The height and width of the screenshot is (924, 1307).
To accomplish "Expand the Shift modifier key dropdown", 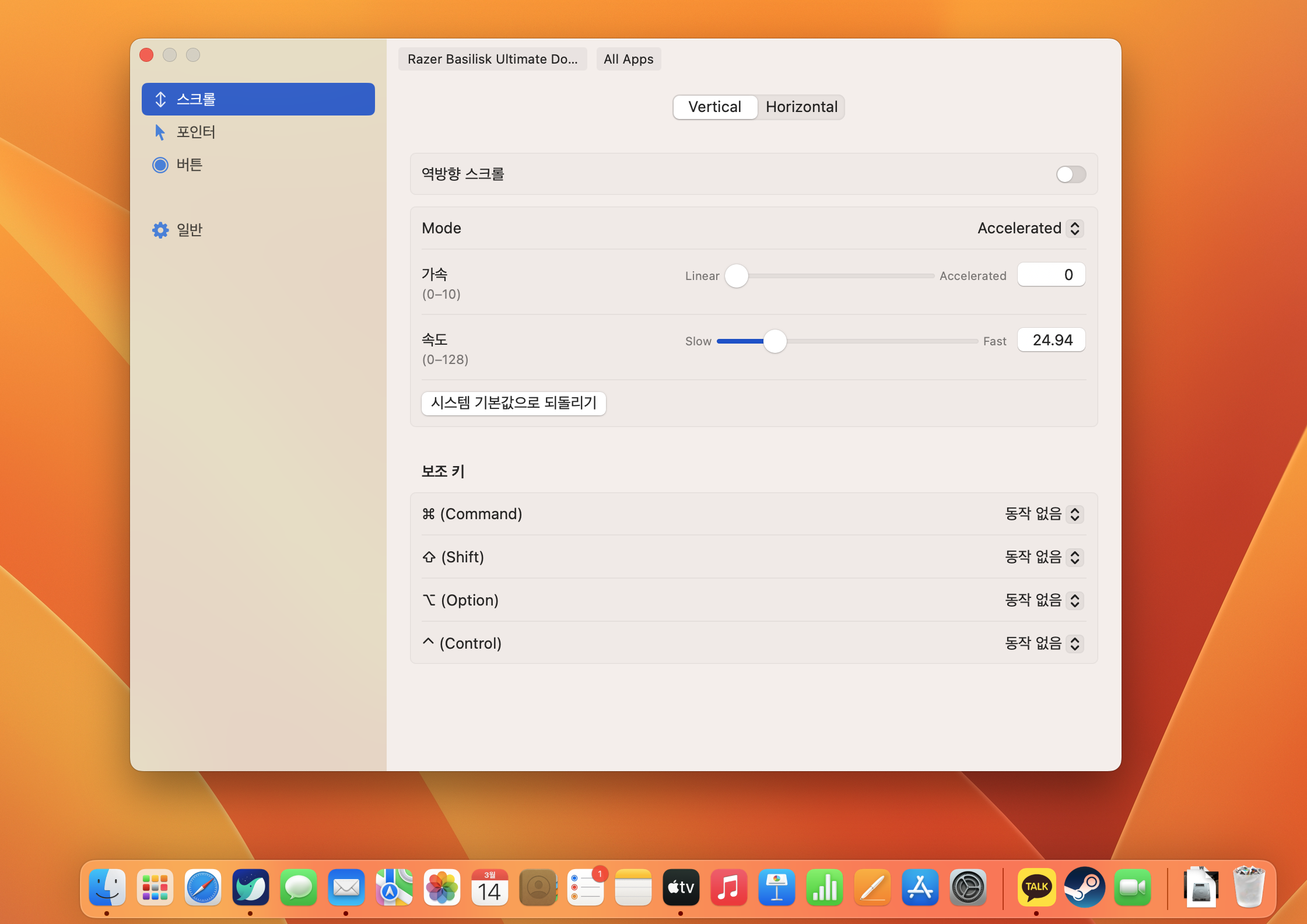I will (1044, 557).
